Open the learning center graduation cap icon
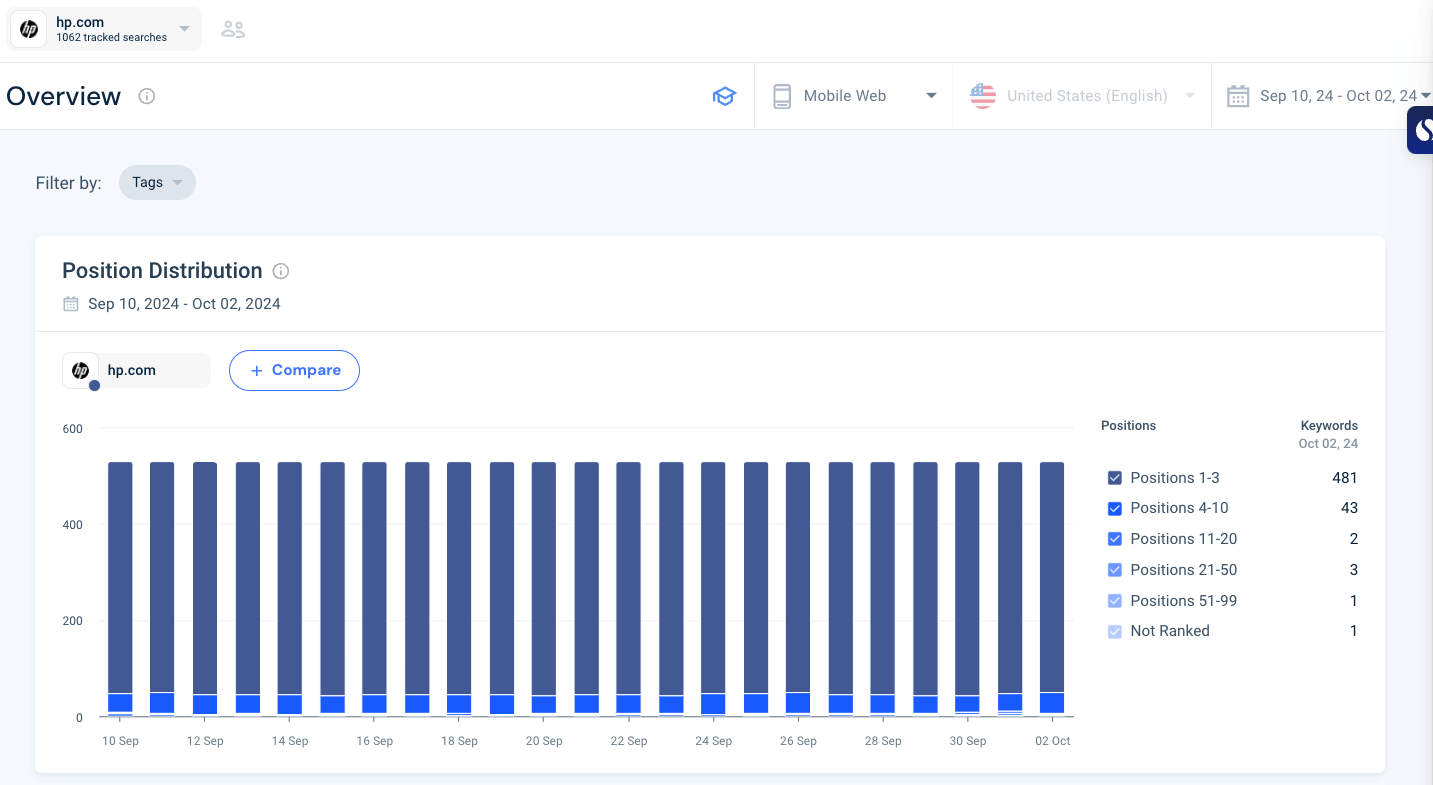This screenshot has height=785, width=1433. 724,95
